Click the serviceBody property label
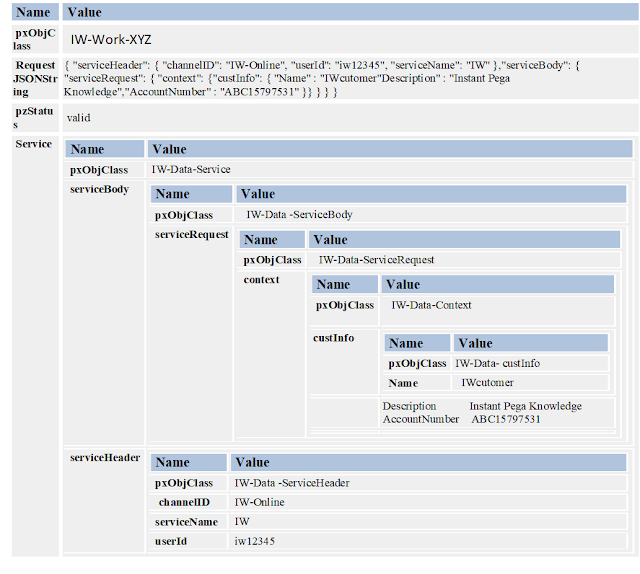 click(x=99, y=189)
